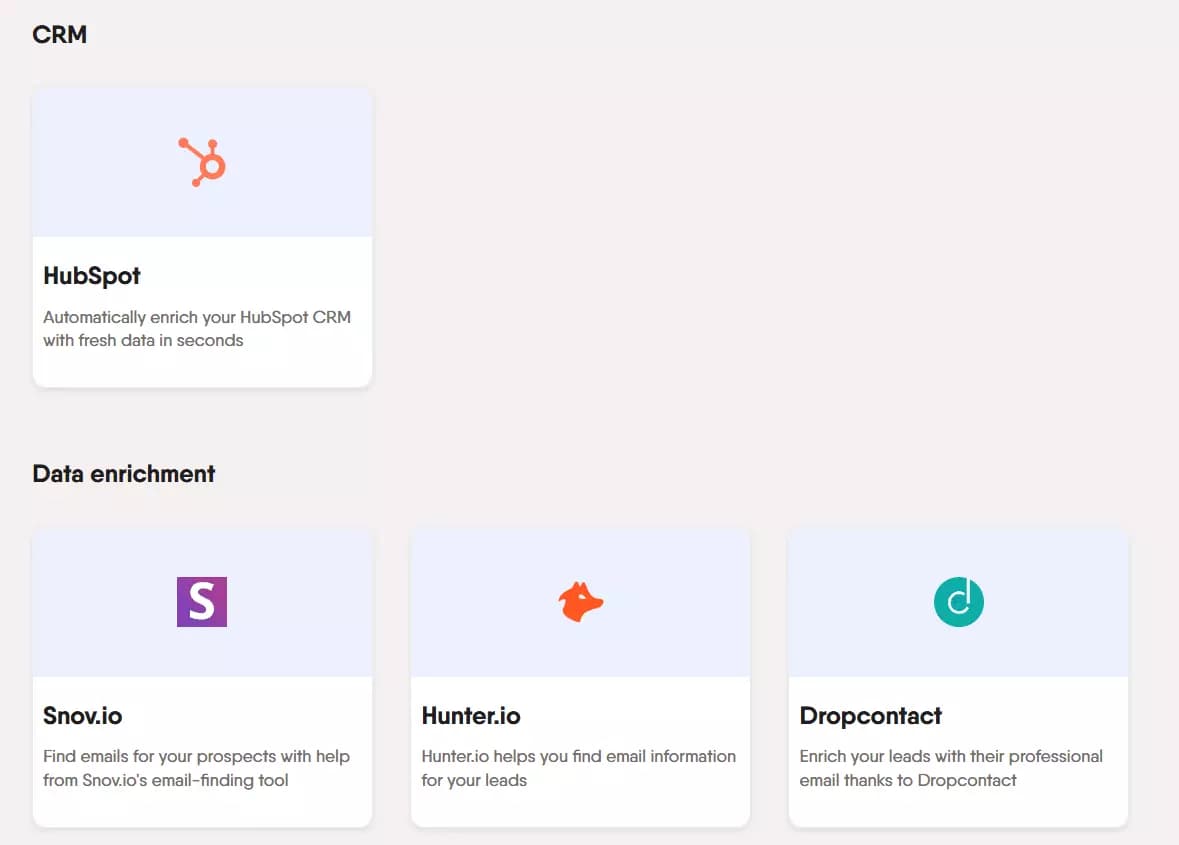The width and height of the screenshot is (1179, 845).
Task: Click the "Snov.io" card title
Action: point(82,716)
